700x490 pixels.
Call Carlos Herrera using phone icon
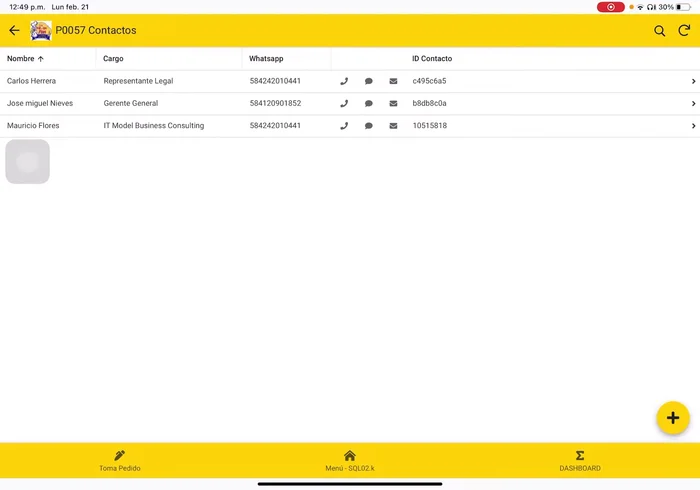(x=344, y=81)
